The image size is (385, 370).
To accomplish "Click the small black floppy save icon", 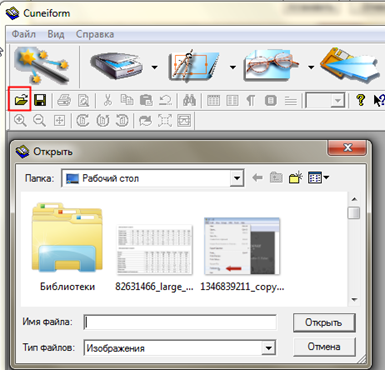I will (x=40, y=100).
